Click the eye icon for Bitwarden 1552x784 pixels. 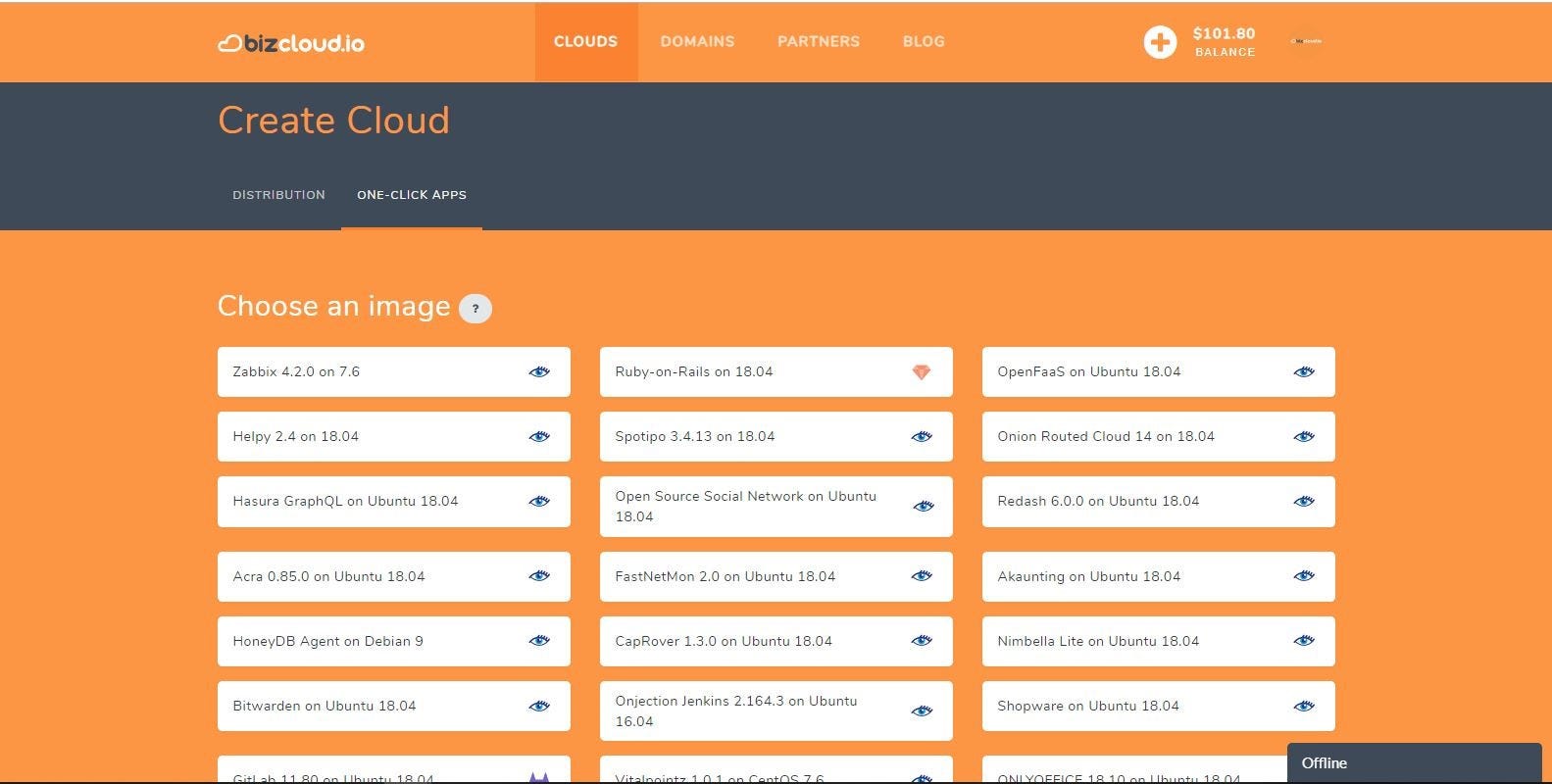539,706
